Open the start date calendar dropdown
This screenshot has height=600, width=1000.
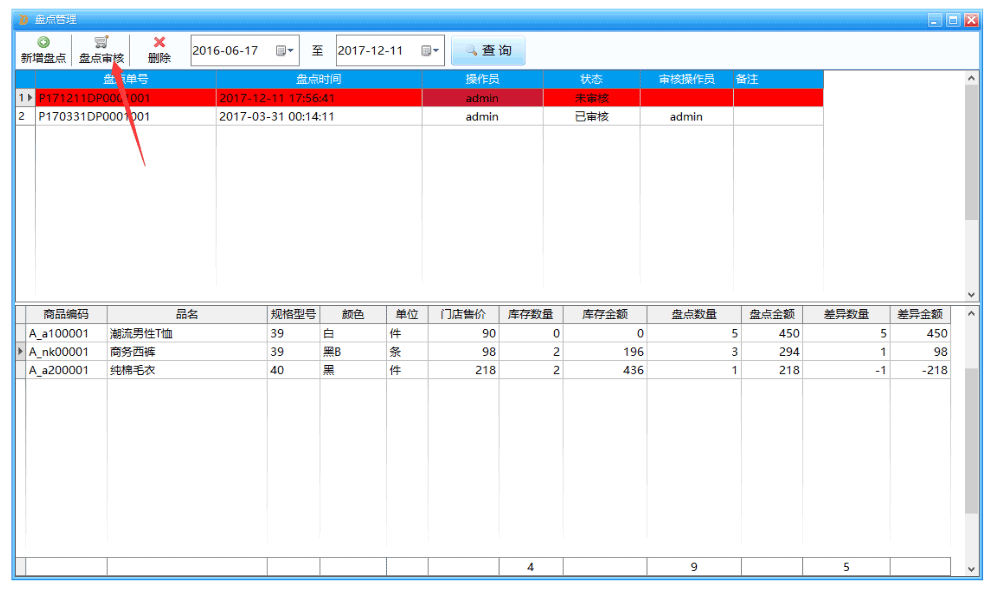pos(284,50)
